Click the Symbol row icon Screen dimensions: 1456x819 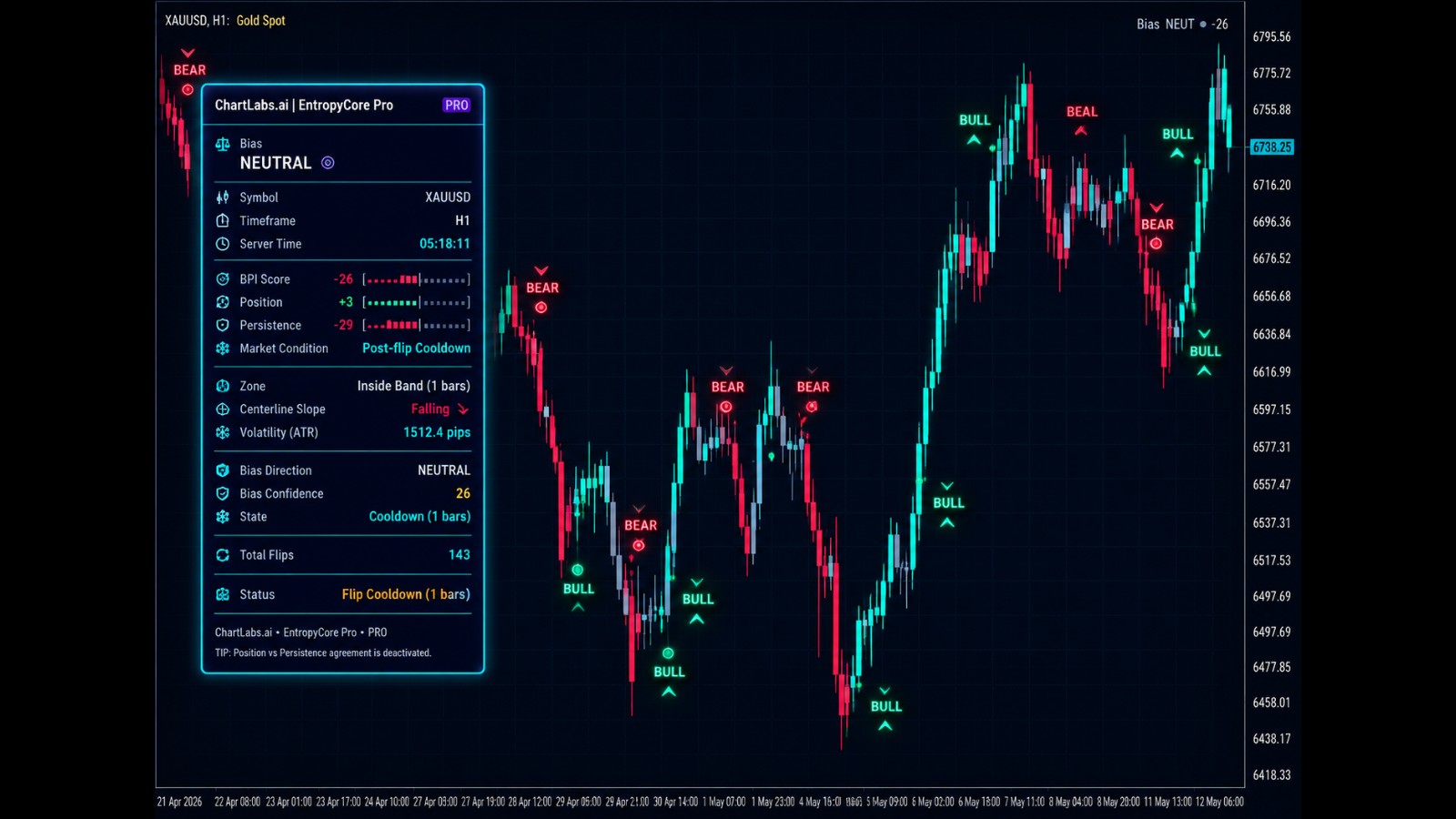point(223,197)
